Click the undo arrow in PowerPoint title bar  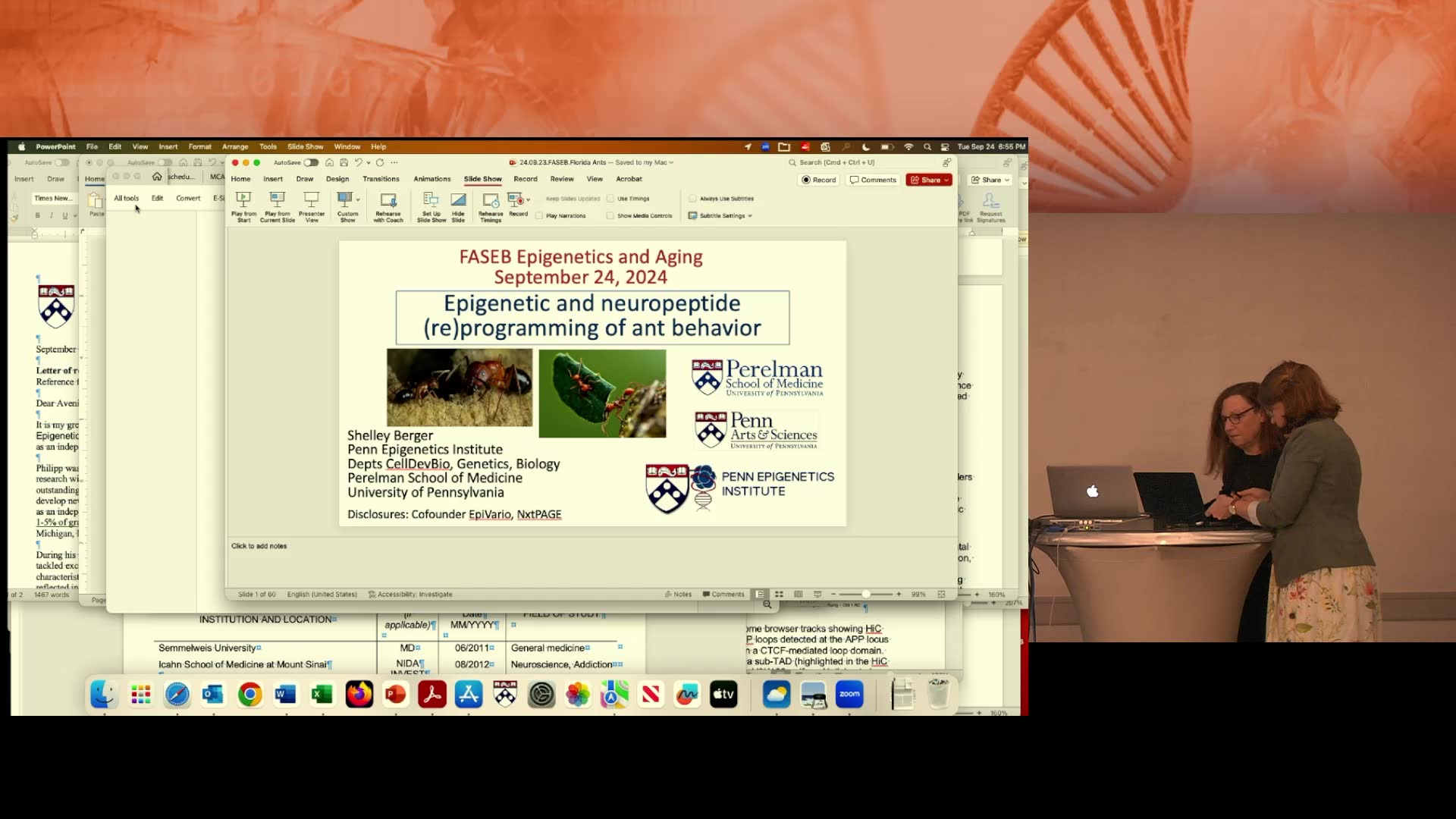358,162
